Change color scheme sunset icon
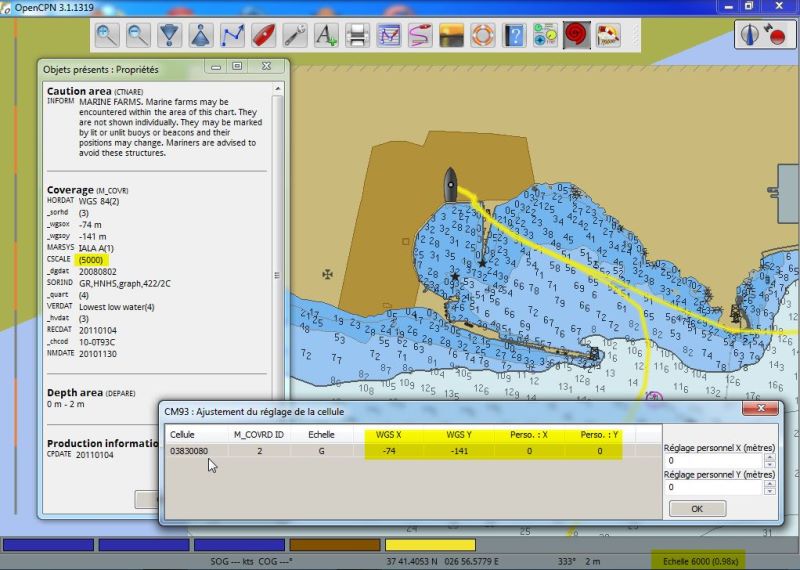Viewport: 800px width, 570px height. click(452, 35)
